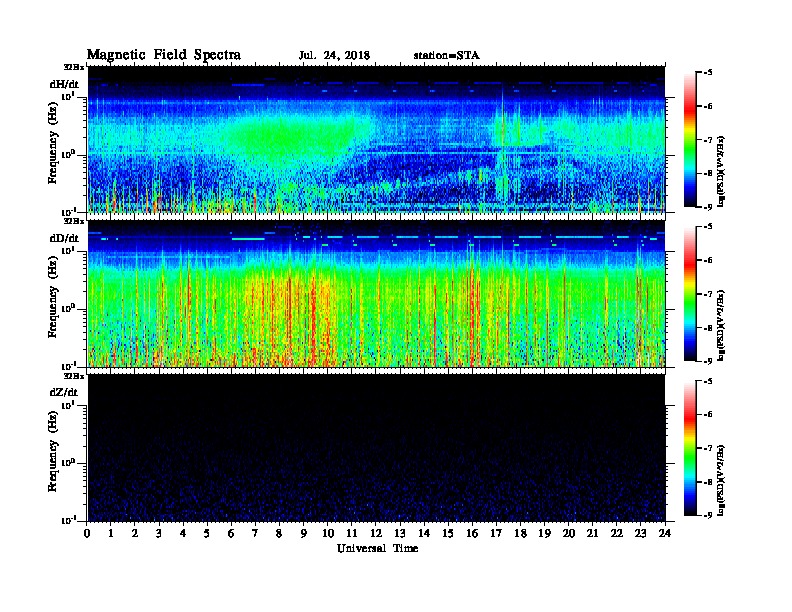Click hour tick label "3" on time axis
The height and width of the screenshot is (612, 792).
click(159, 533)
